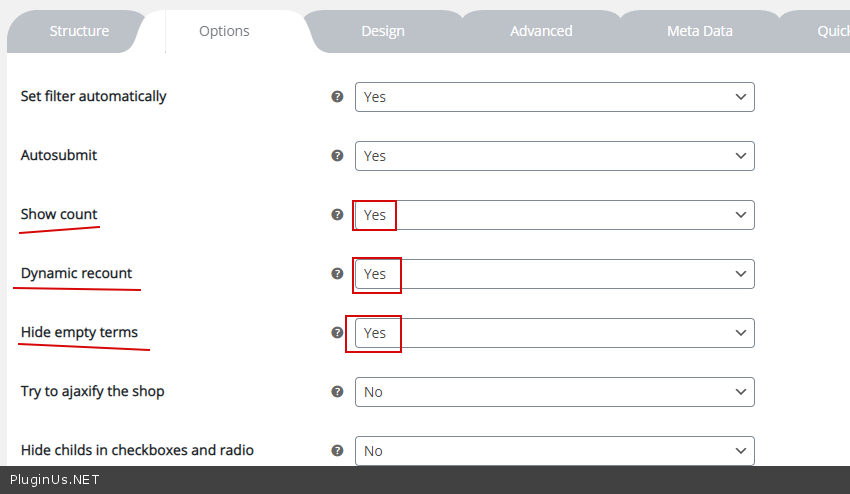Open the Design tab
The width and height of the screenshot is (850, 494).
tap(383, 31)
